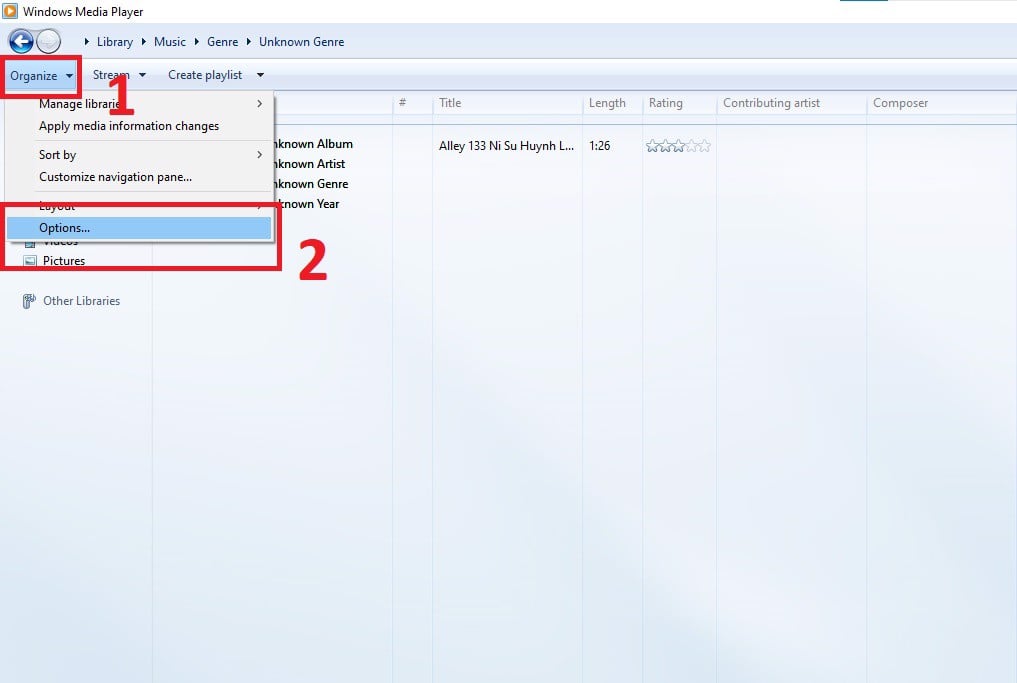This screenshot has width=1017, height=683.
Task: Choose Customize navigation pane
Action: tap(139, 176)
